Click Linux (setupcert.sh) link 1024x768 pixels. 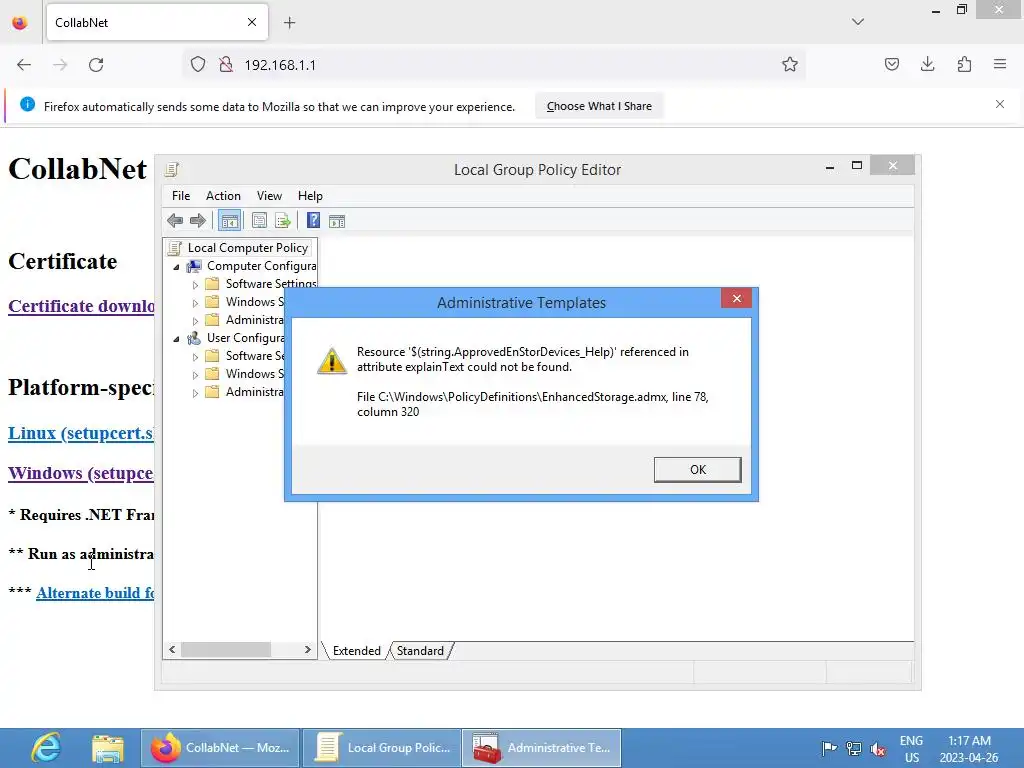(x=81, y=434)
